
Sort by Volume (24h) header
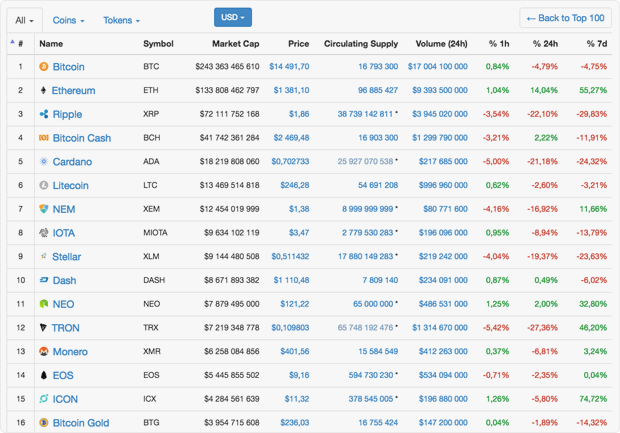click(441, 44)
